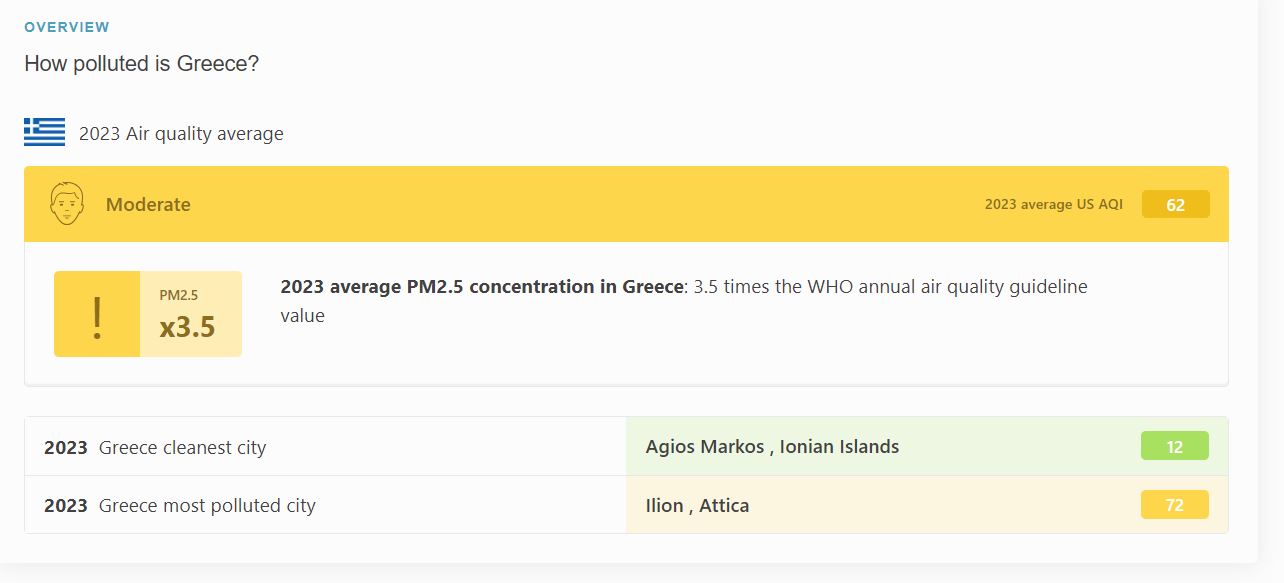Click the yellow AQI 72 badge

(x=1175, y=505)
